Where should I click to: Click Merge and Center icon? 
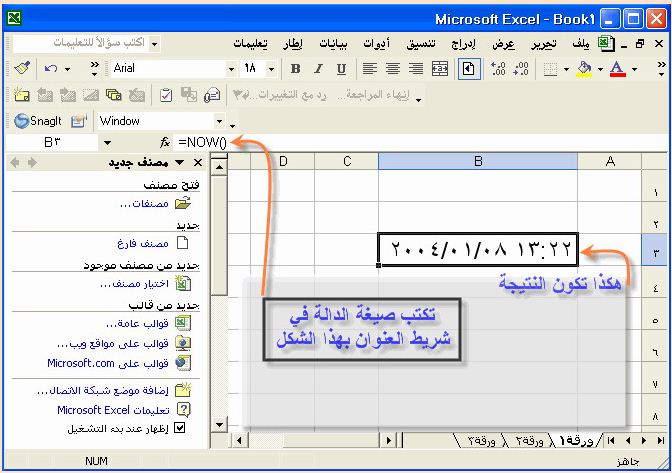tap(440, 69)
